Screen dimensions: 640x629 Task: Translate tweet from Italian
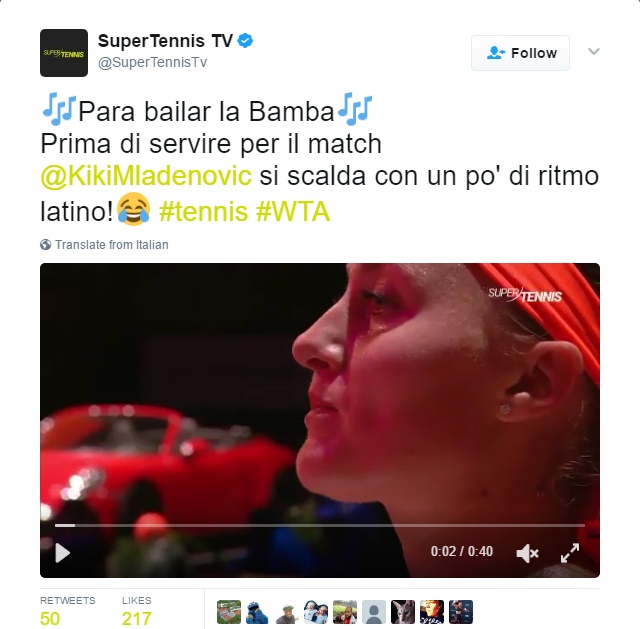click(111, 244)
